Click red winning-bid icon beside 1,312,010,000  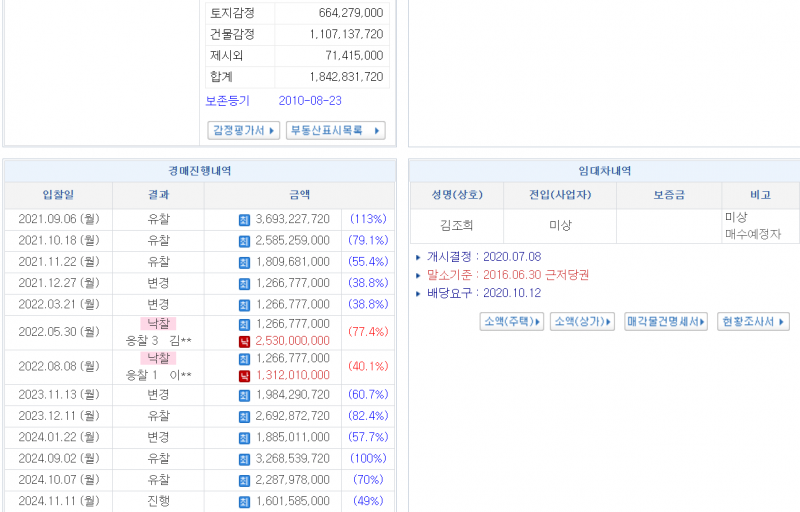pos(244,376)
